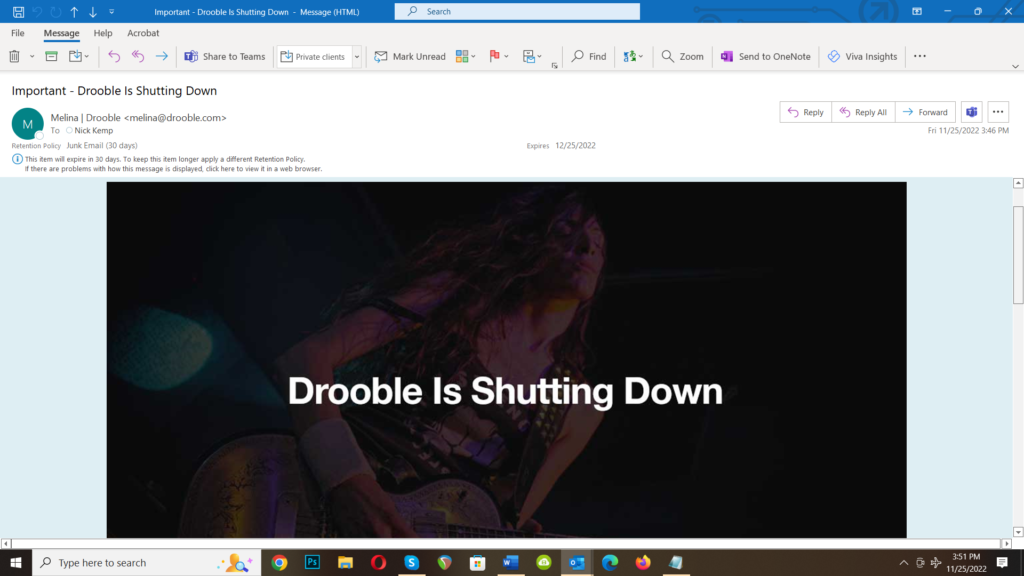Screen dimensions: 1024x576
Task: Click vertical scrollbar down arrow
Action: [1017, 532]
